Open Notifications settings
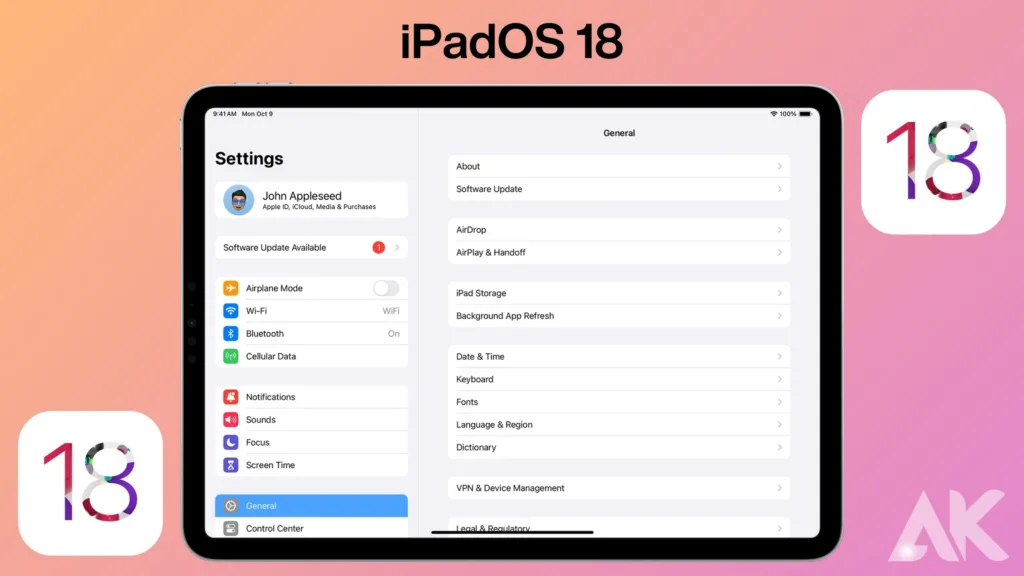Viewport: 1024px width, 576px height. click(312, 397)
